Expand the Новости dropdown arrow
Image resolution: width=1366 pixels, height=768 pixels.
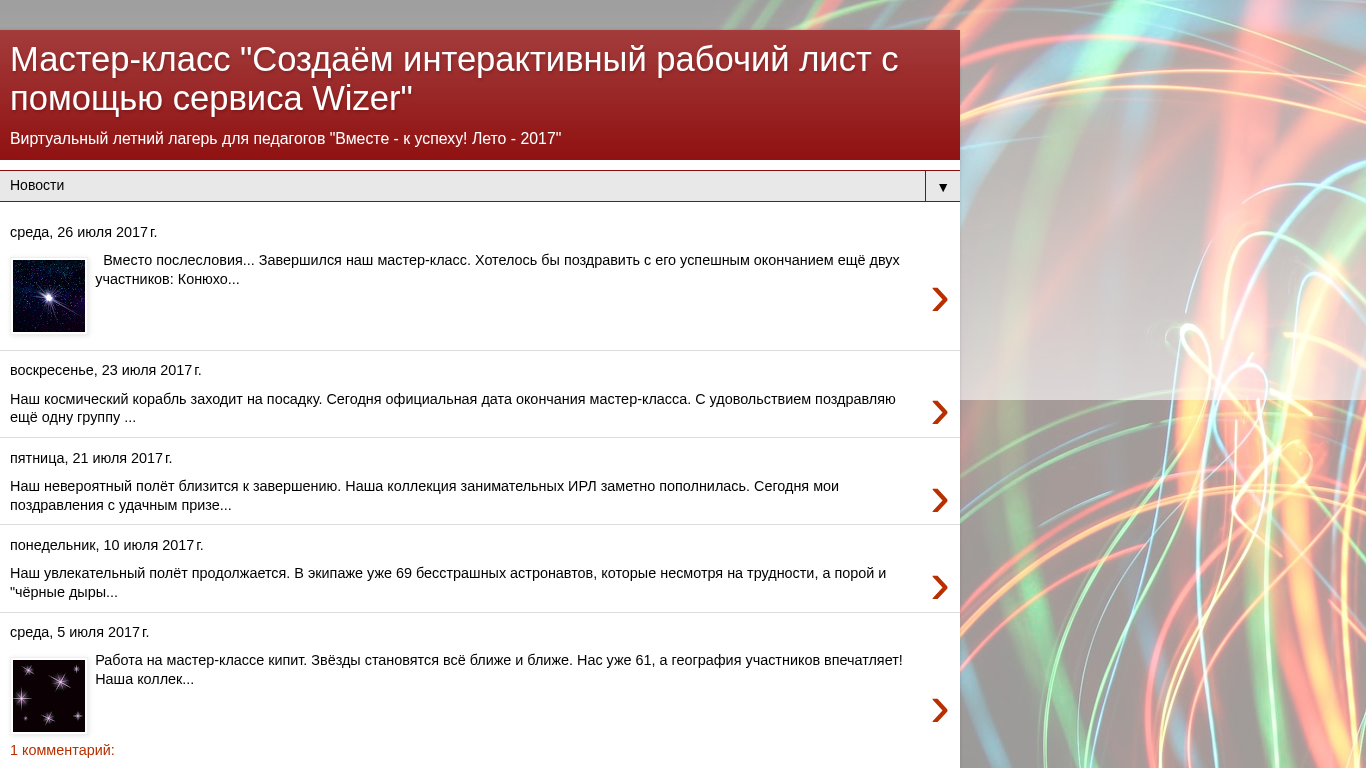943,187
